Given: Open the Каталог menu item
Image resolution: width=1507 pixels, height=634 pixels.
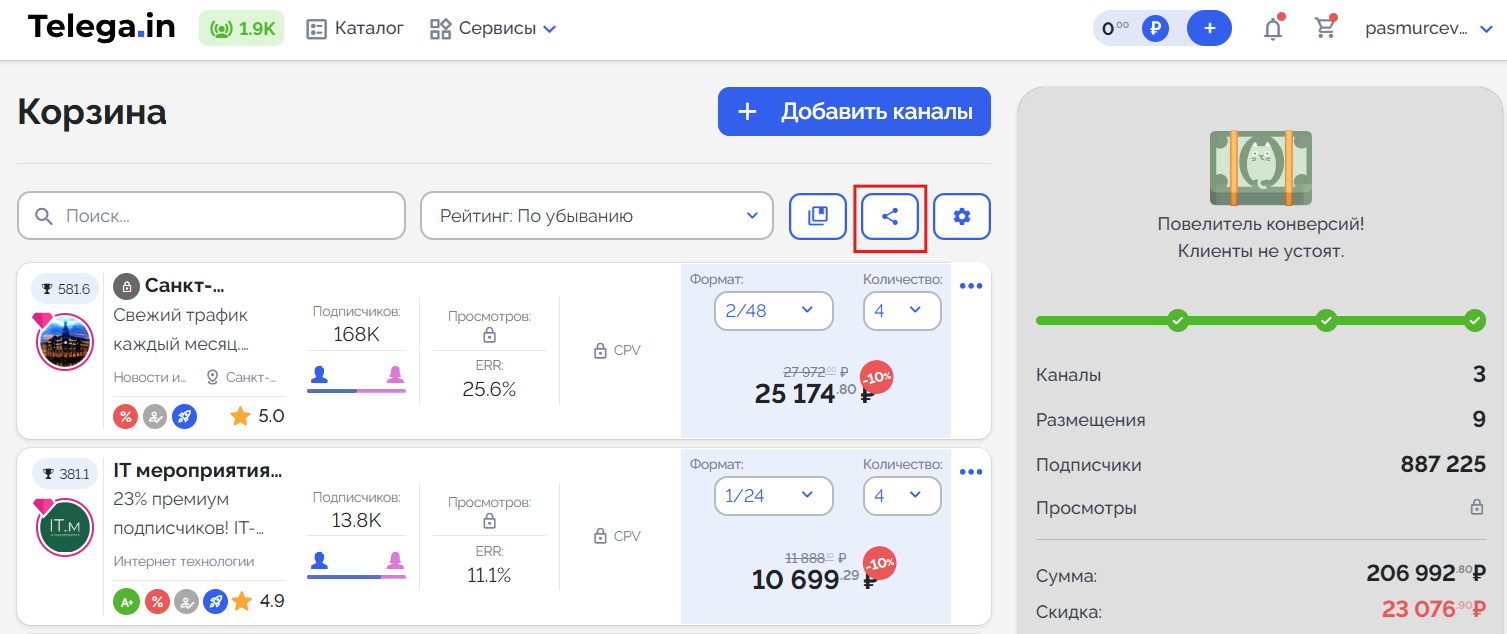Looking at the screenshot, I should [355, 29].
